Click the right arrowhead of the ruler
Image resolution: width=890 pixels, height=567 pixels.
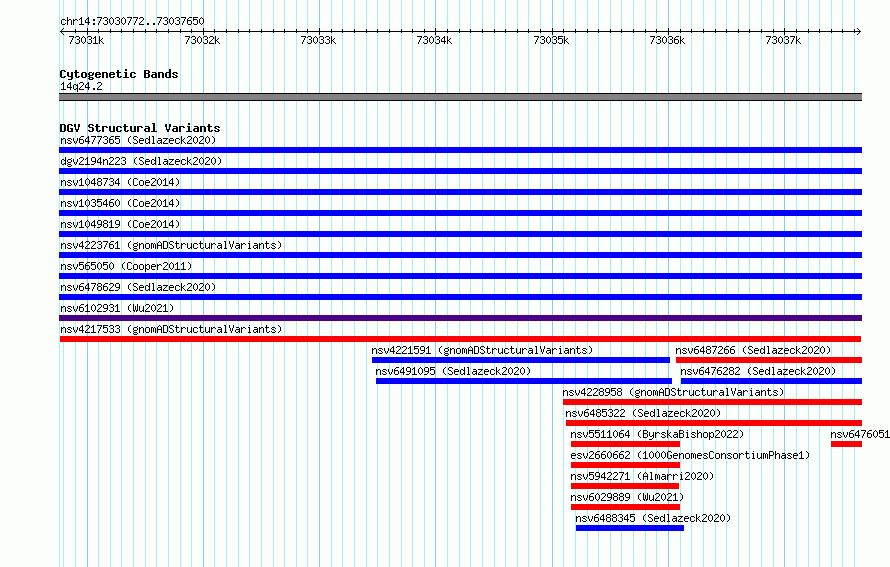(x=859, y=32)
